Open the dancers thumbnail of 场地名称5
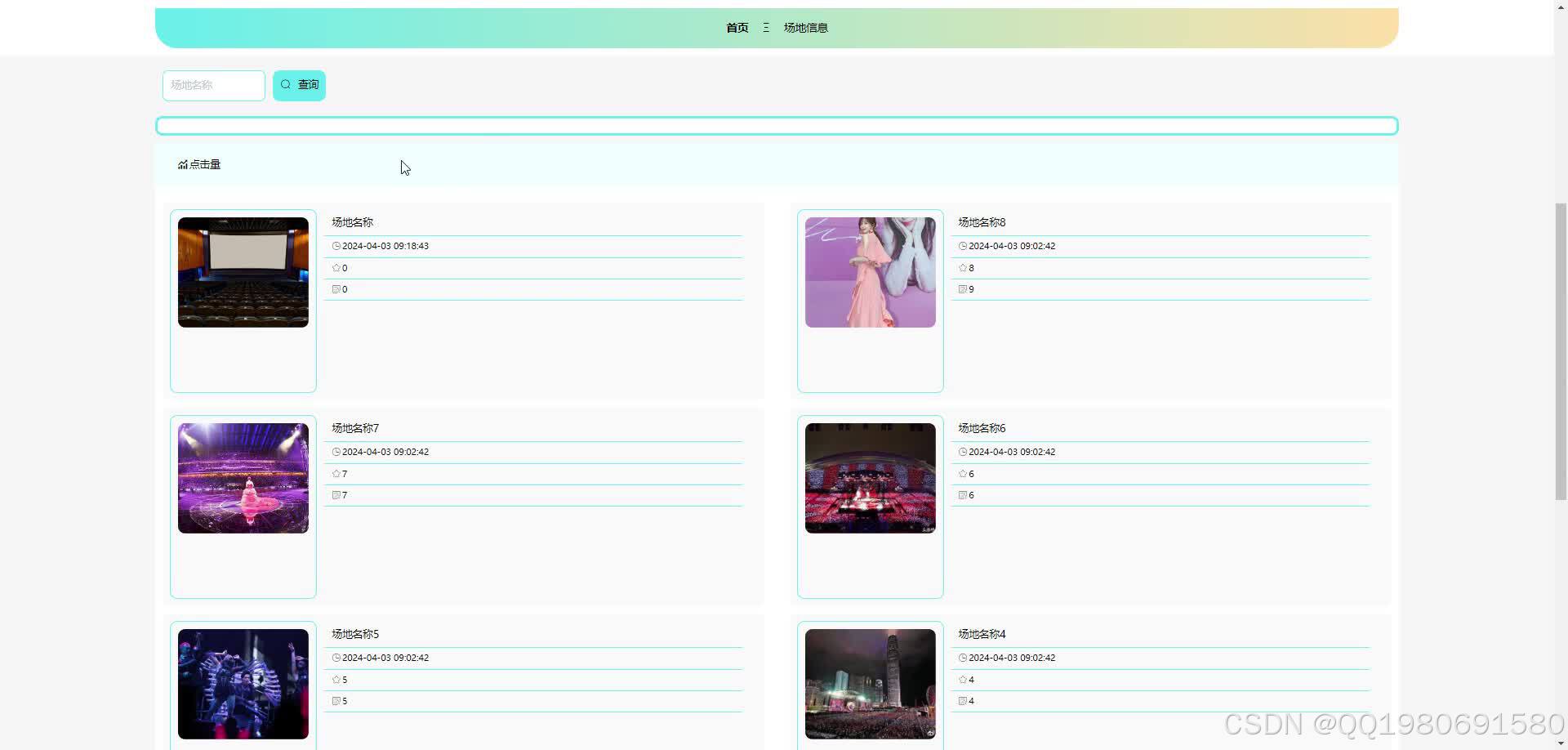Screen dimensions: 1568x750 (243, 684)
